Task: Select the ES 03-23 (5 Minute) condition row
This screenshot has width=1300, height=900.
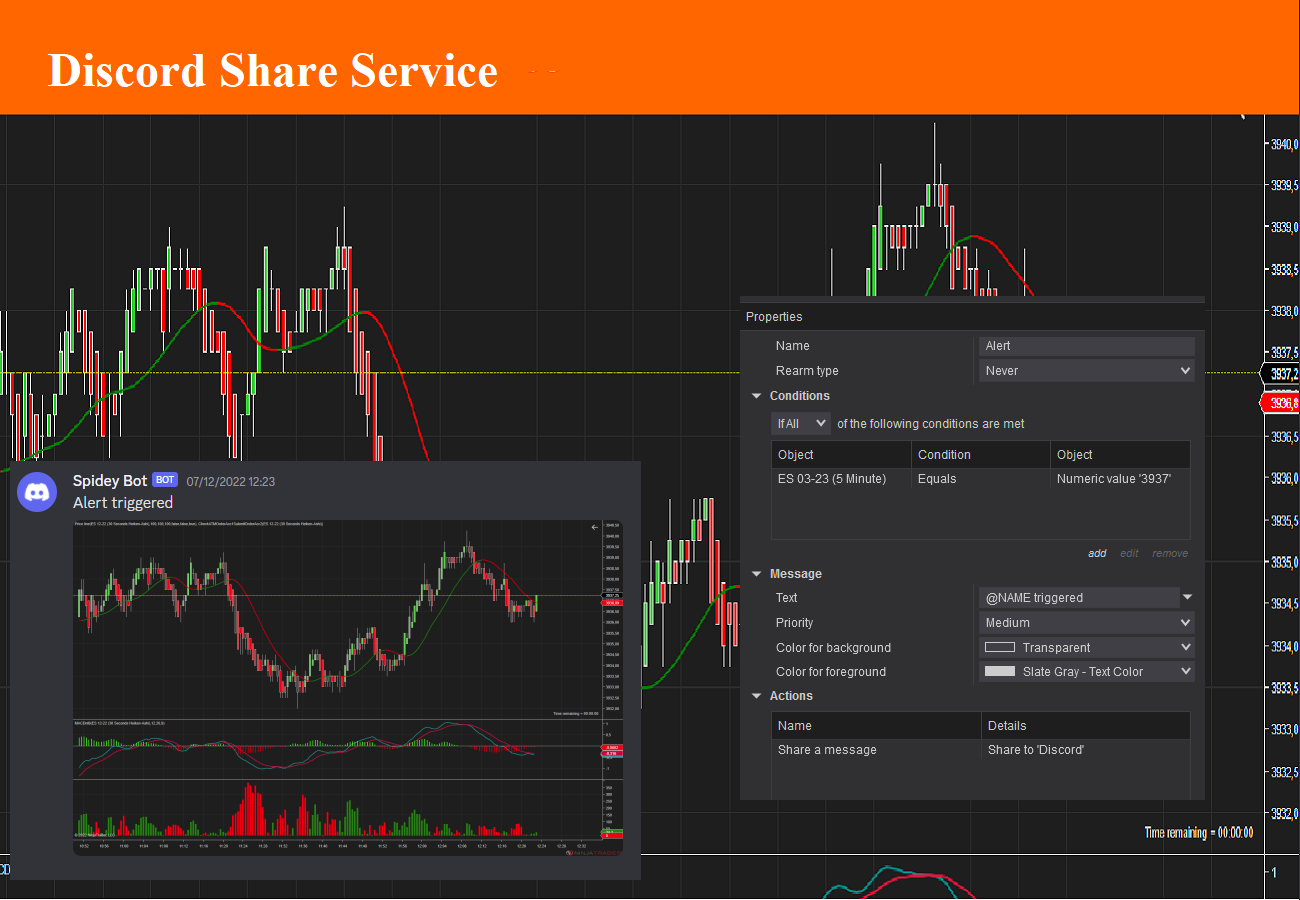Action: (x=981, y=479)
